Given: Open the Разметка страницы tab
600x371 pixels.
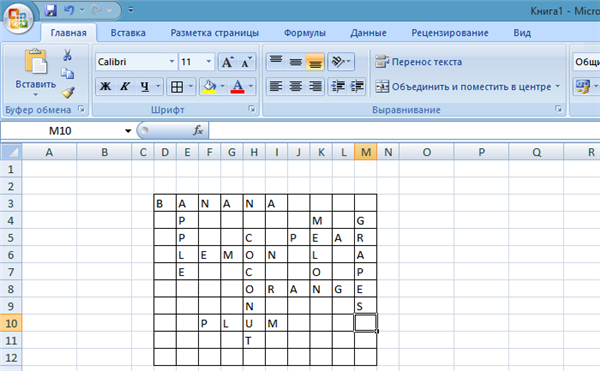Looking at the screenshot, I should [215, 33].
